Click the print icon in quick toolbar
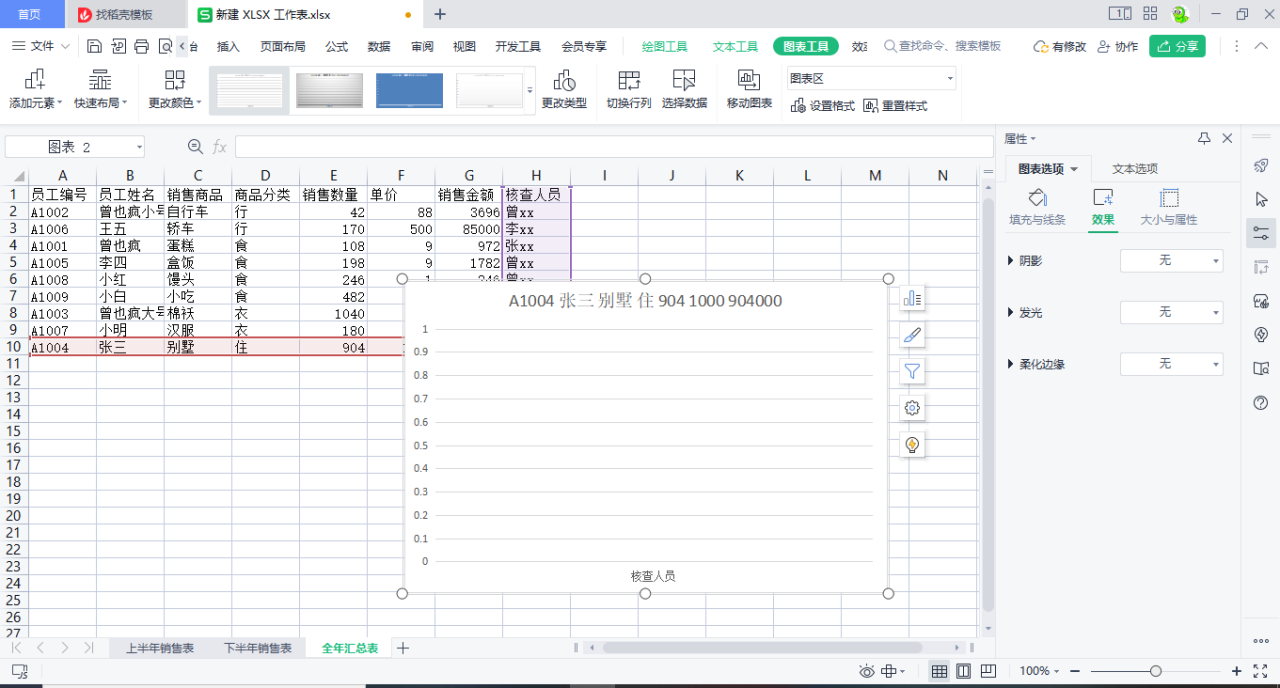The height and width of the screenshot is (688, 1280). [x=141, y=46]
